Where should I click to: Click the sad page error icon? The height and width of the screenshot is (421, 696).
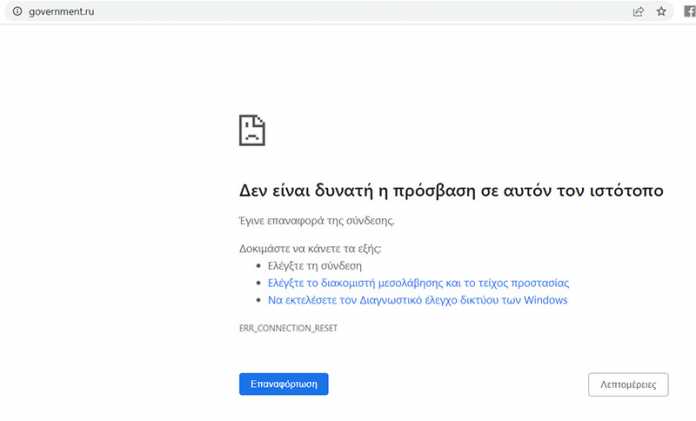click(x=252, y=130)
